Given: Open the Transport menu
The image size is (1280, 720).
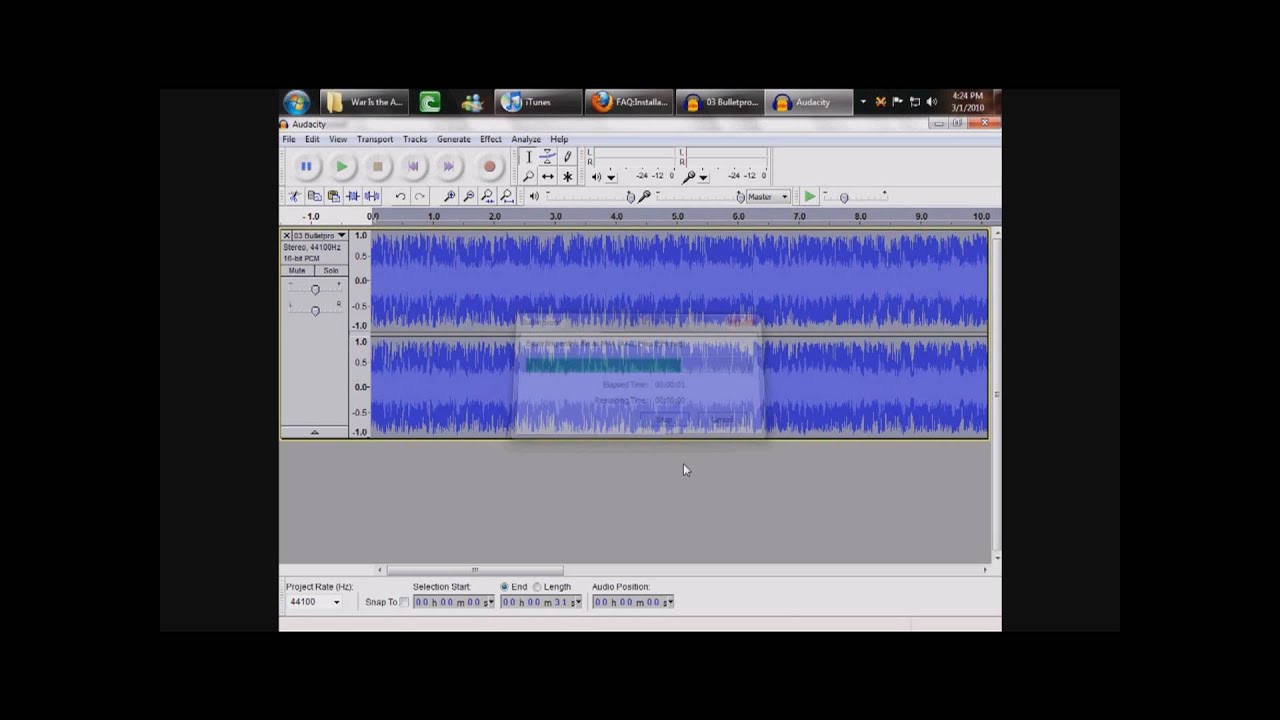Looking at the screenshot, I should click(375, 140).
